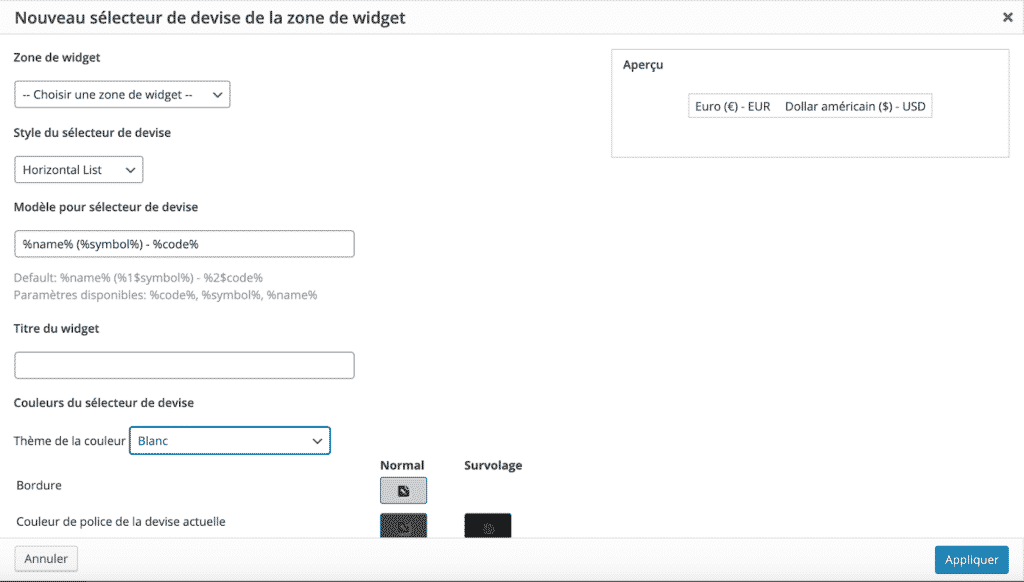Click Annuler to cancel the widget
The height and width of the screenshot is (582, 1024).
click(45, 558)
